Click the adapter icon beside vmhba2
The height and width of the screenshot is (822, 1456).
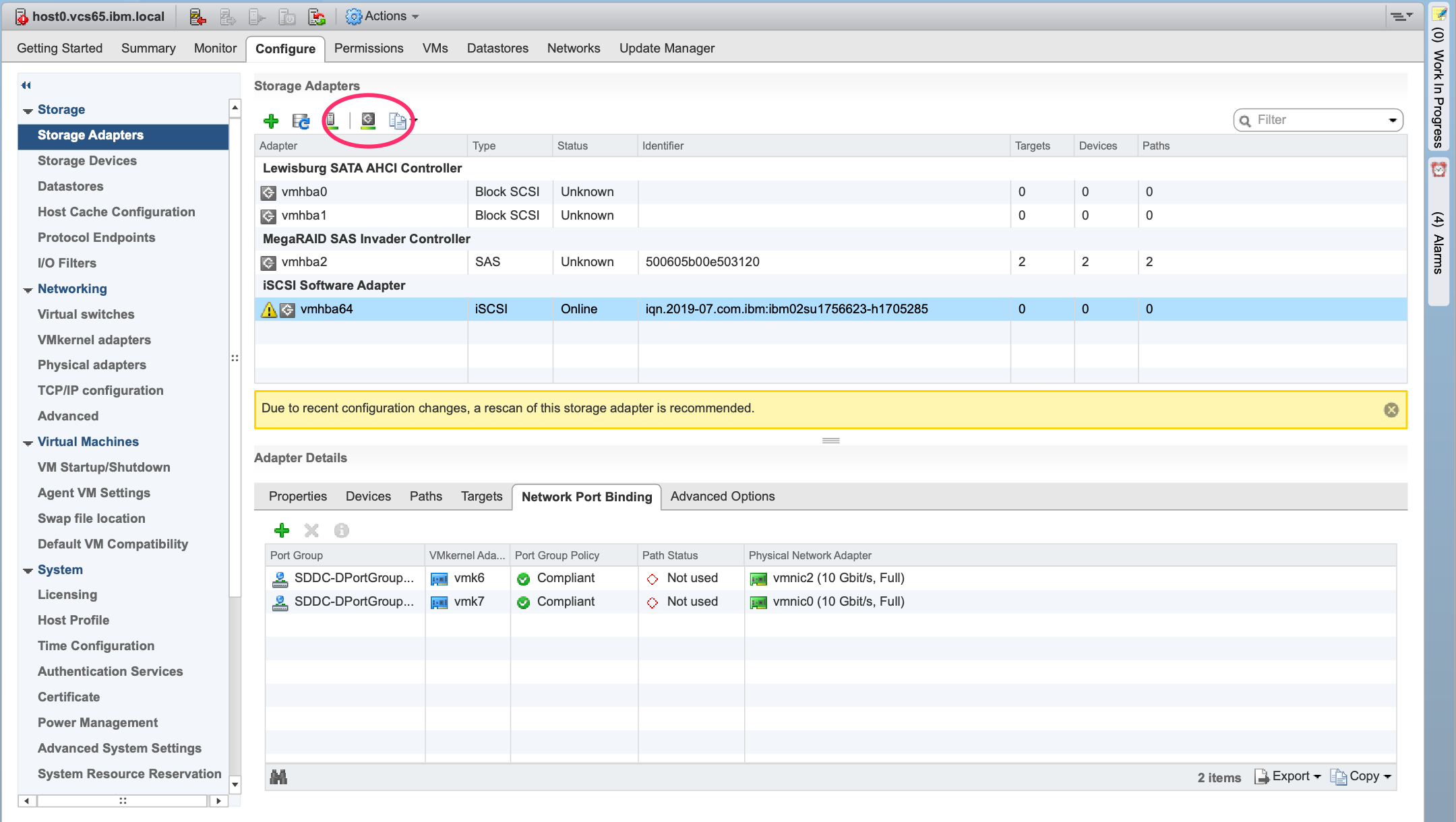pyautogui.click(x=268, y=263)
